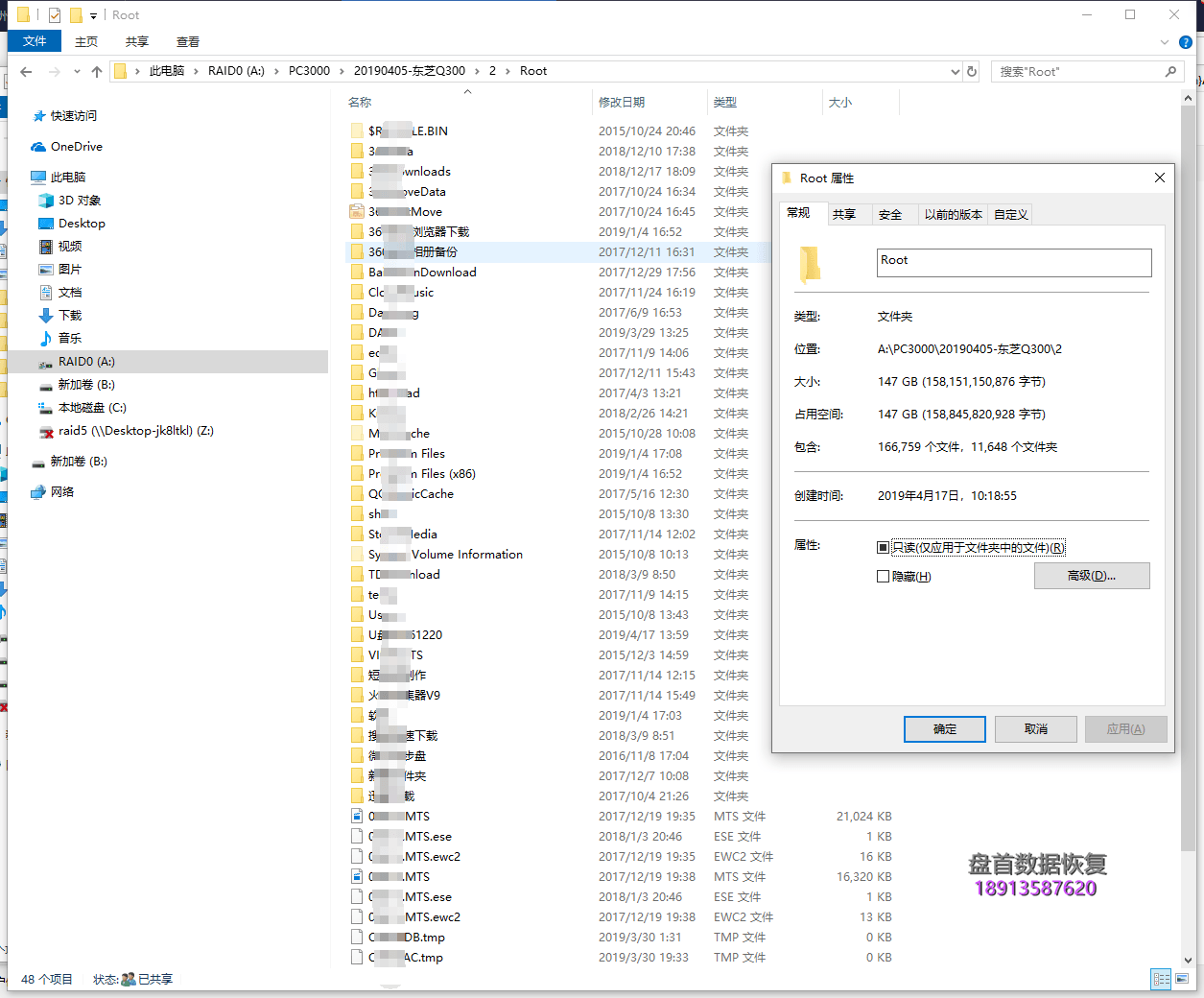
Task: Expand breadcrumb chevron after 此电脑
Action: tap(197, 71)
